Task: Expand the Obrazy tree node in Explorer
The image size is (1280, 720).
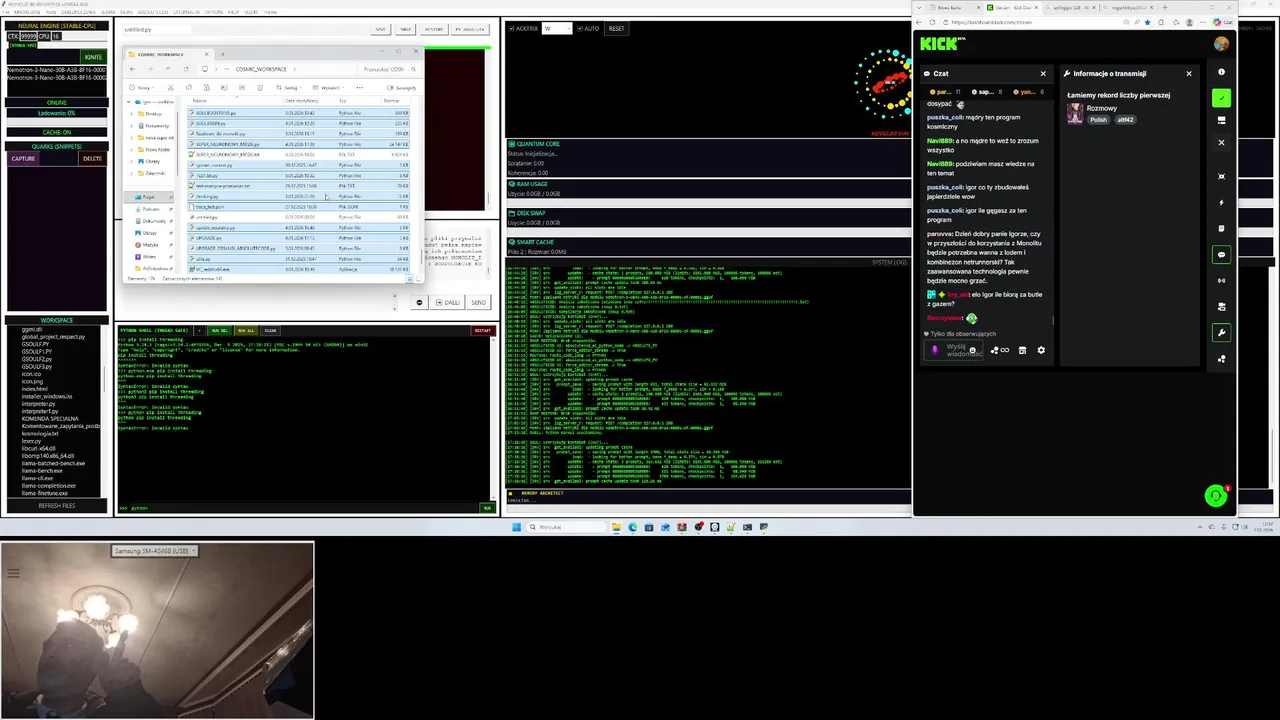Action: click(x=131, y=162)
